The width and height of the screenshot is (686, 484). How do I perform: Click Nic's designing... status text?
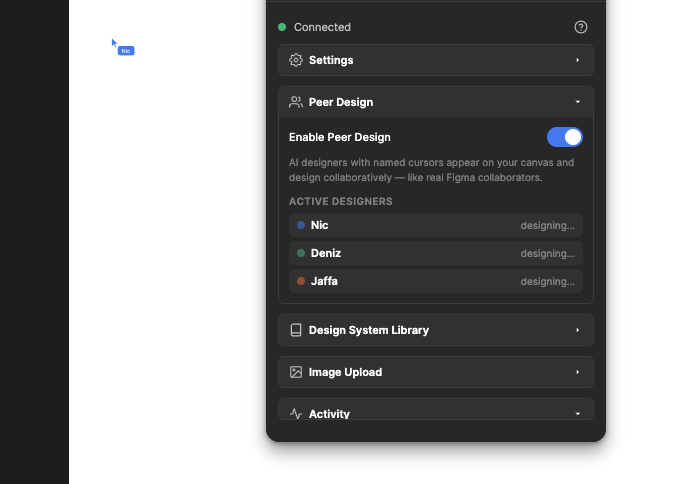[x=547, y=225]
